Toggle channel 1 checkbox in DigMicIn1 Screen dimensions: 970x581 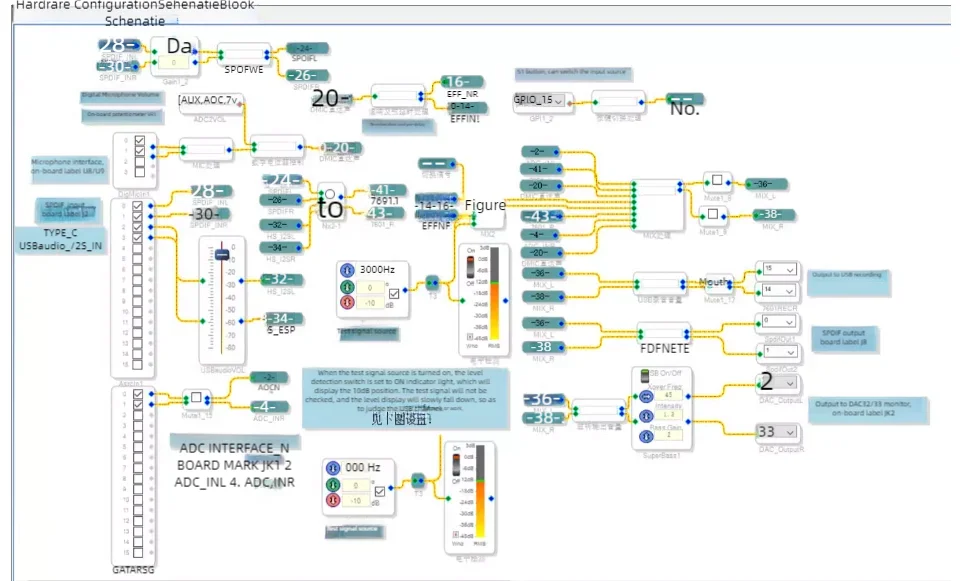[x=140, y=151]
